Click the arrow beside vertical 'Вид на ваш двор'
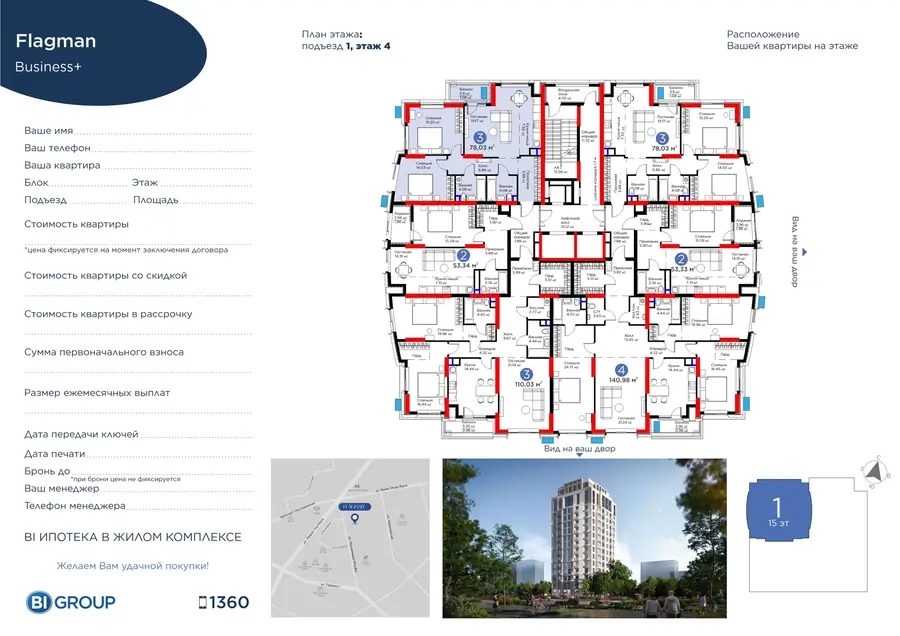900x636 pixels. [805, 252]
